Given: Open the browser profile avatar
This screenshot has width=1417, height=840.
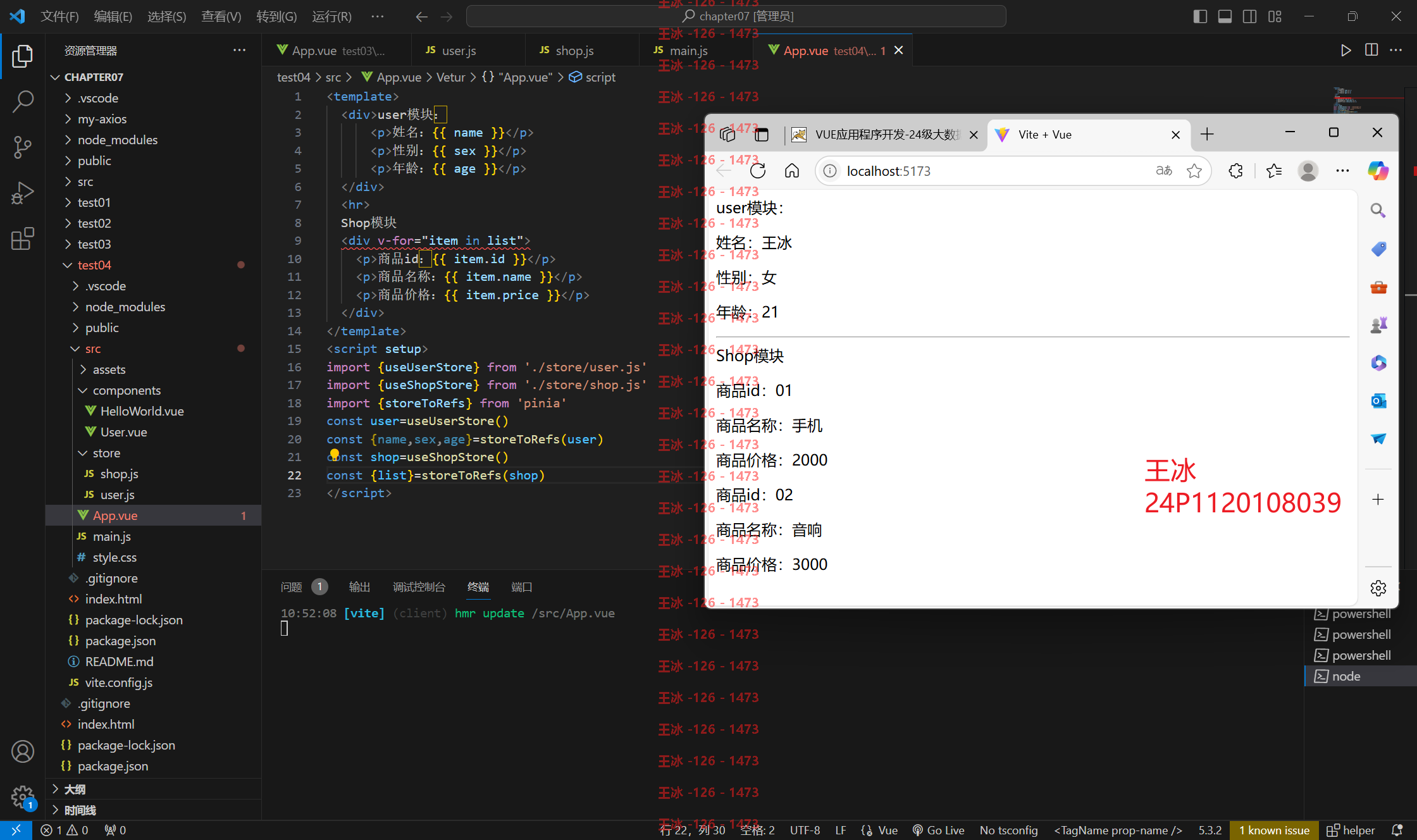Looking at the screenshot, I should tap(1308, 171).
